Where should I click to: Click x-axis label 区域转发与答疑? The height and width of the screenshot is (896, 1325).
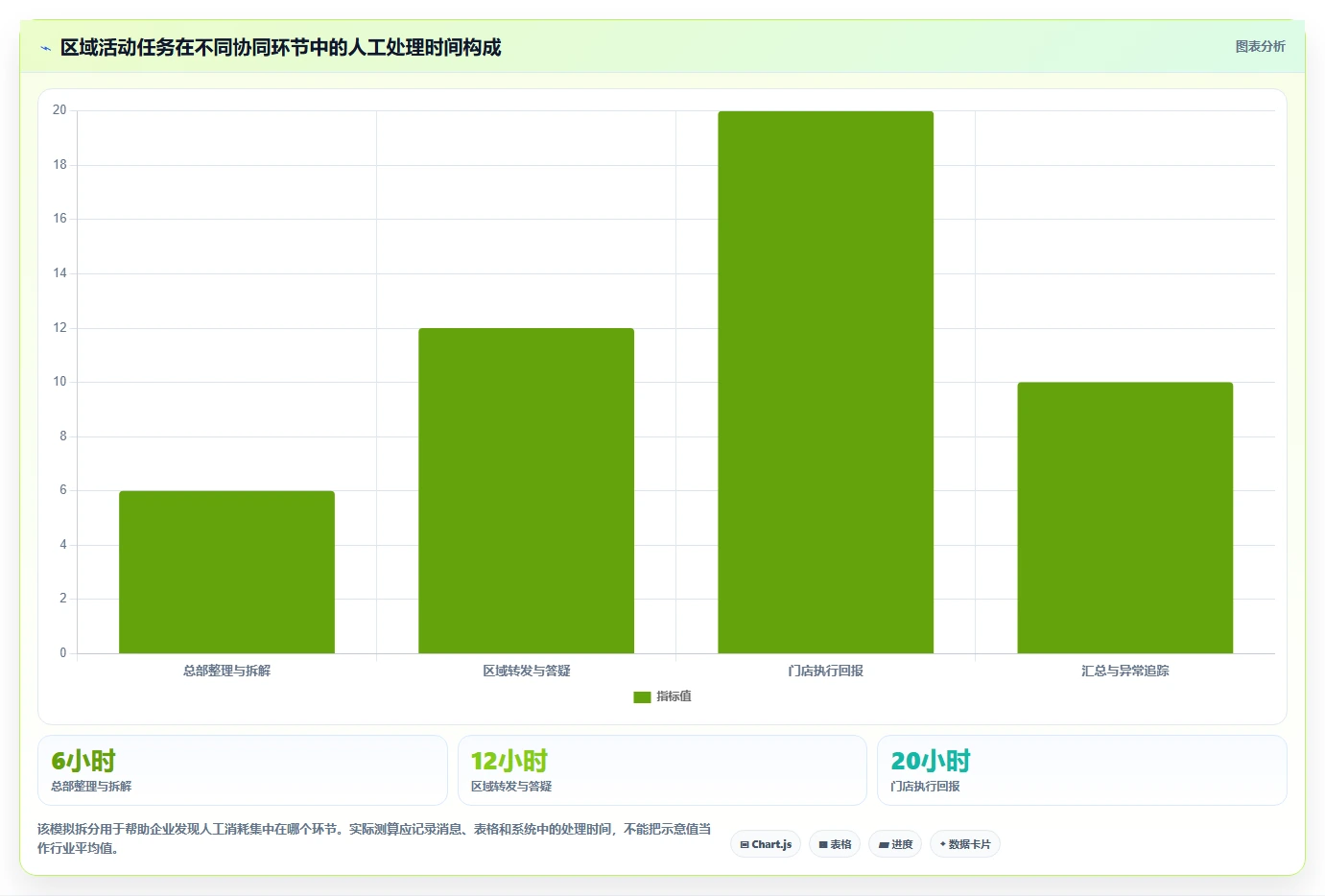[526, 671]
